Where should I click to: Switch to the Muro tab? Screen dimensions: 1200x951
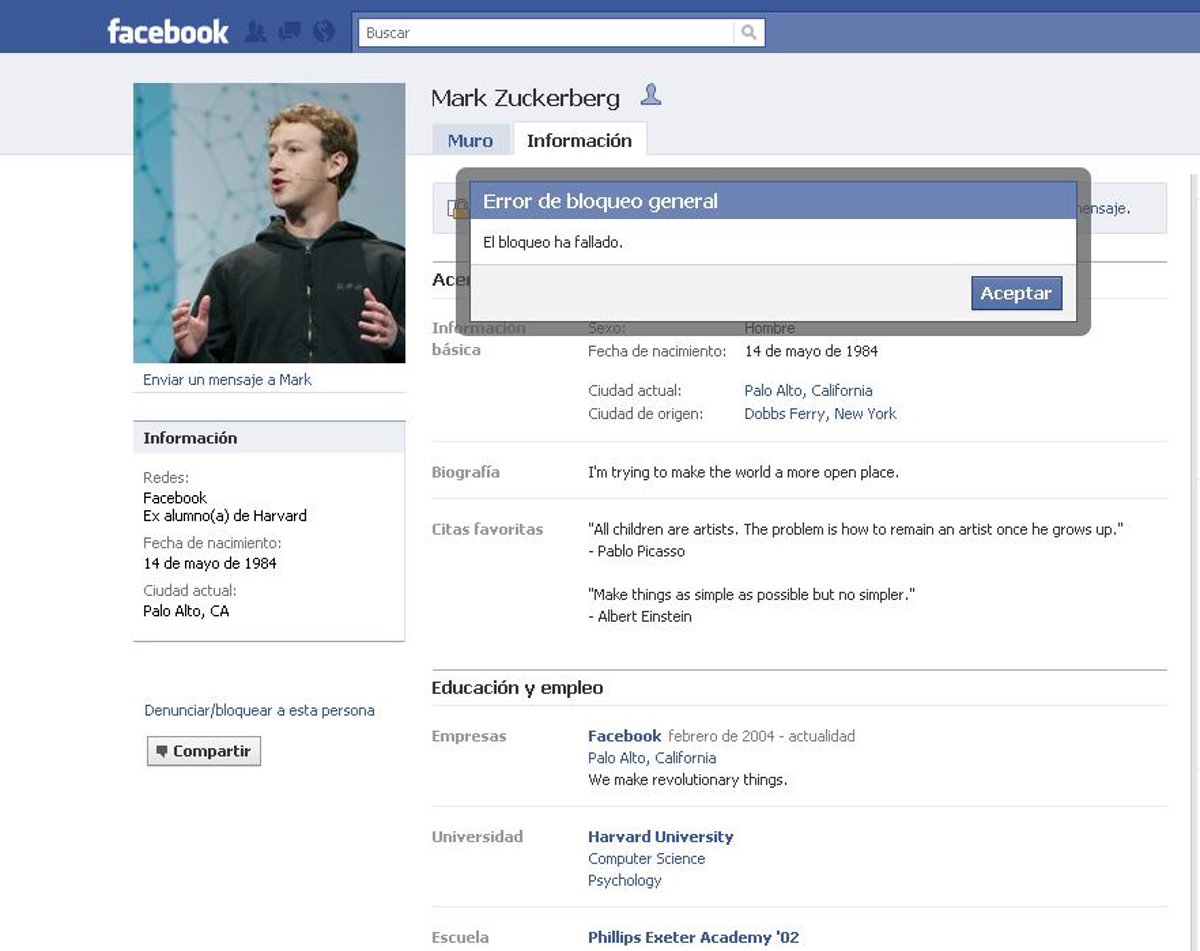(470, 141)
